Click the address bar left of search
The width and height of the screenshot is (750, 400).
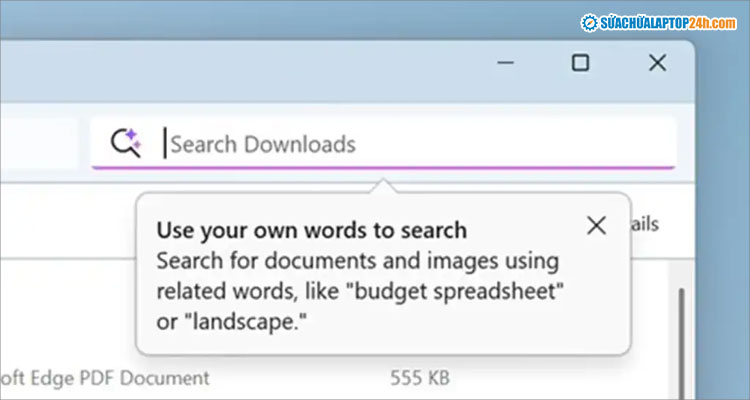click(x=40, y=143)
